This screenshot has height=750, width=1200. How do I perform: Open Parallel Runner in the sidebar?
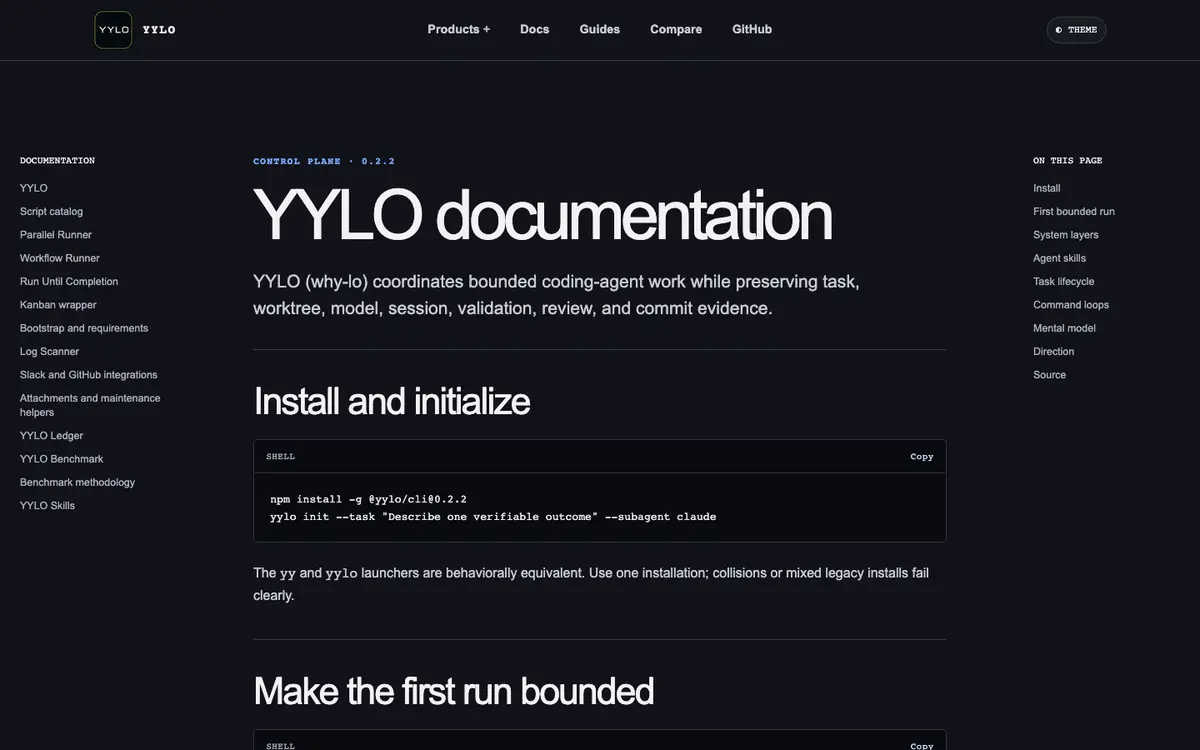56,235
